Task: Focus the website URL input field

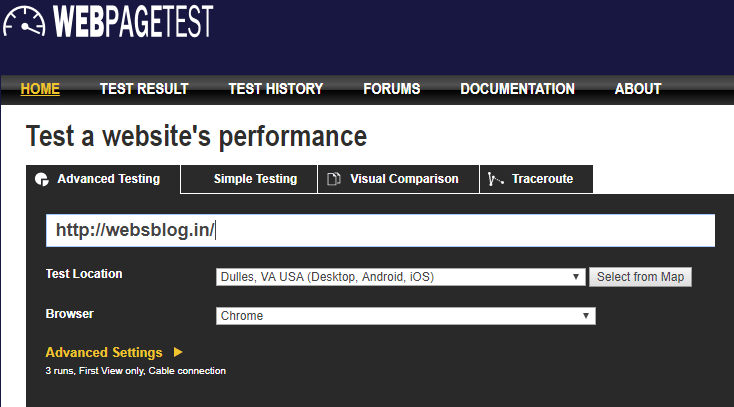Action: (380, 230)
